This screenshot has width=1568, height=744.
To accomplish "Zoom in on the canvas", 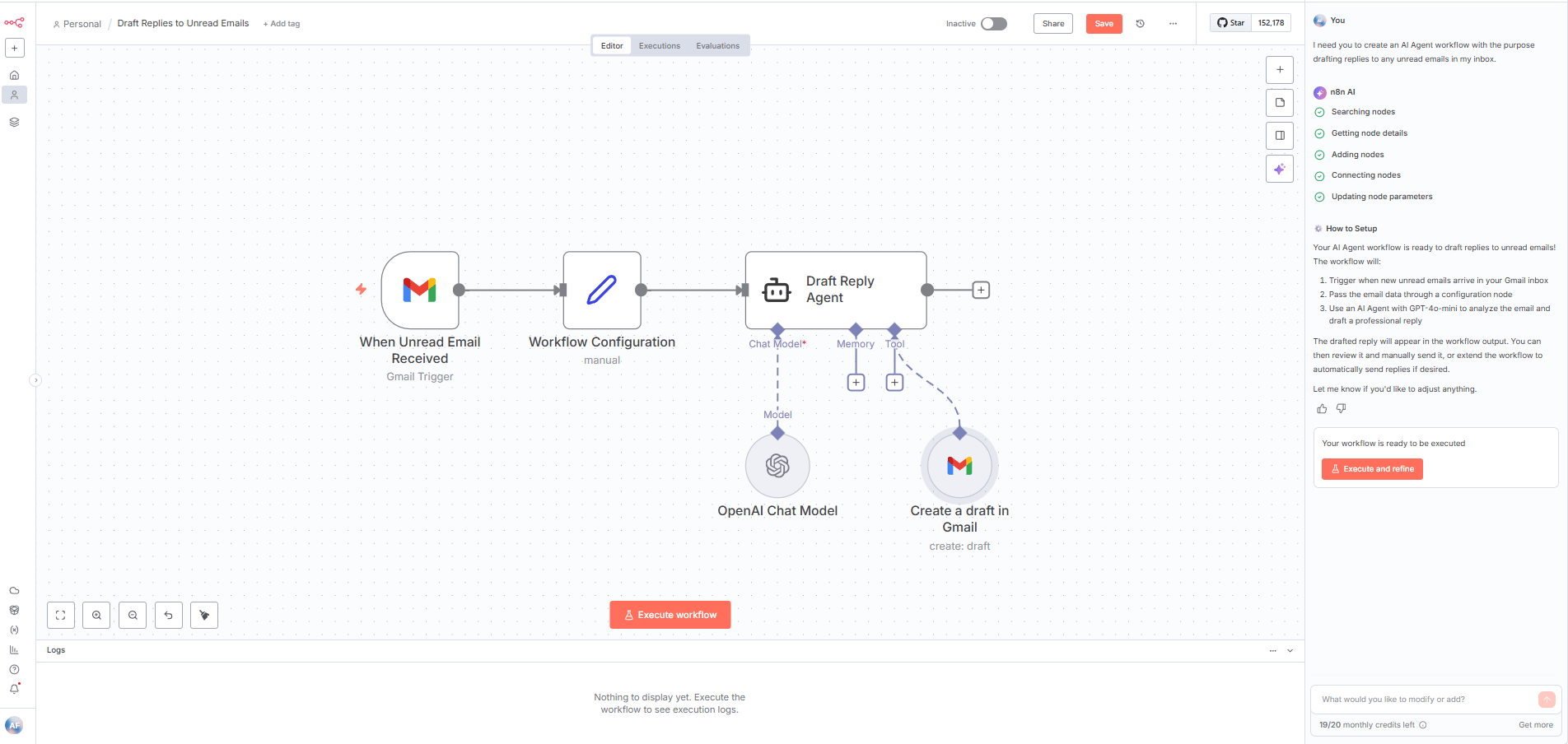I will pos(96,615).
